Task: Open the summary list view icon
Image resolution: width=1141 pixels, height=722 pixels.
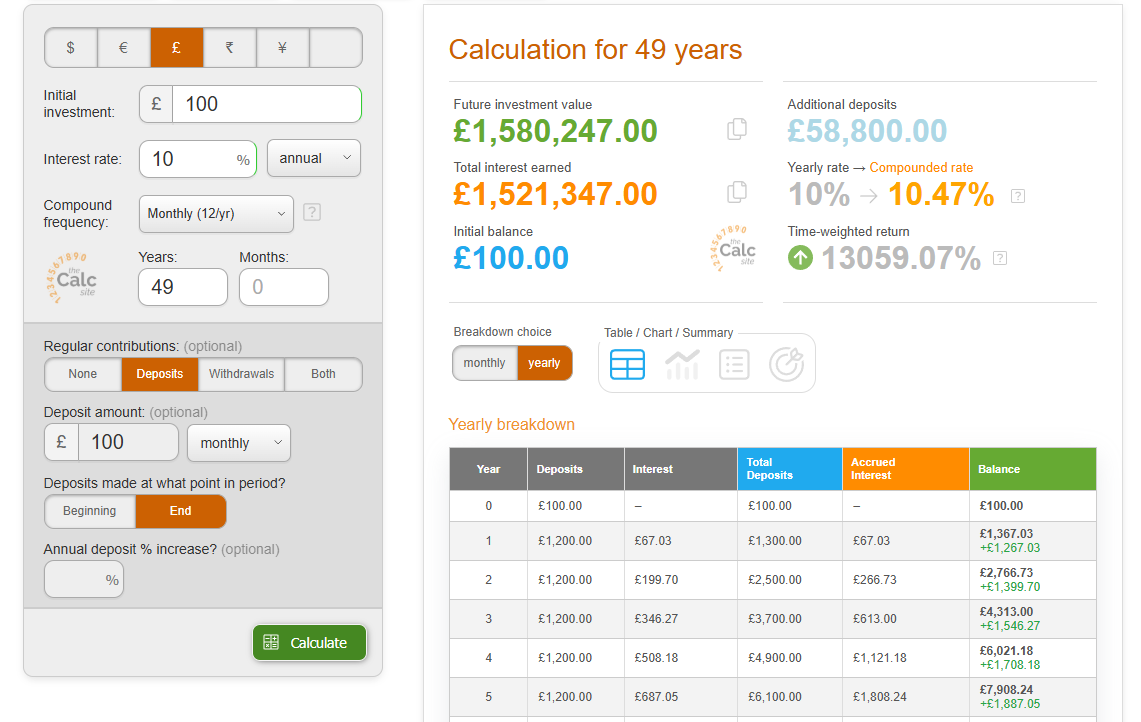Action: click(734, 364)
